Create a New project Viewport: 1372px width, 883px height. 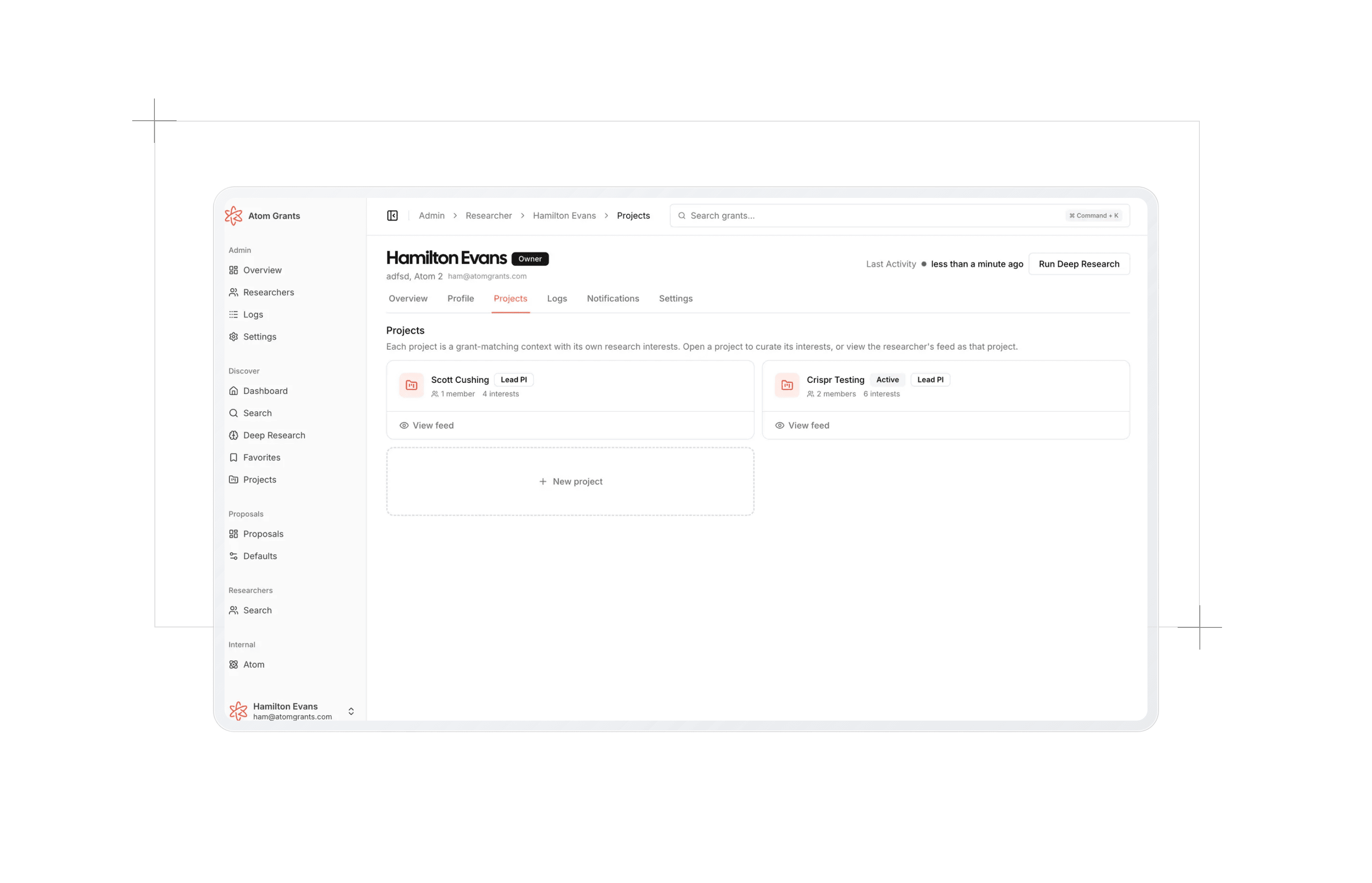(x=571, y=481)
